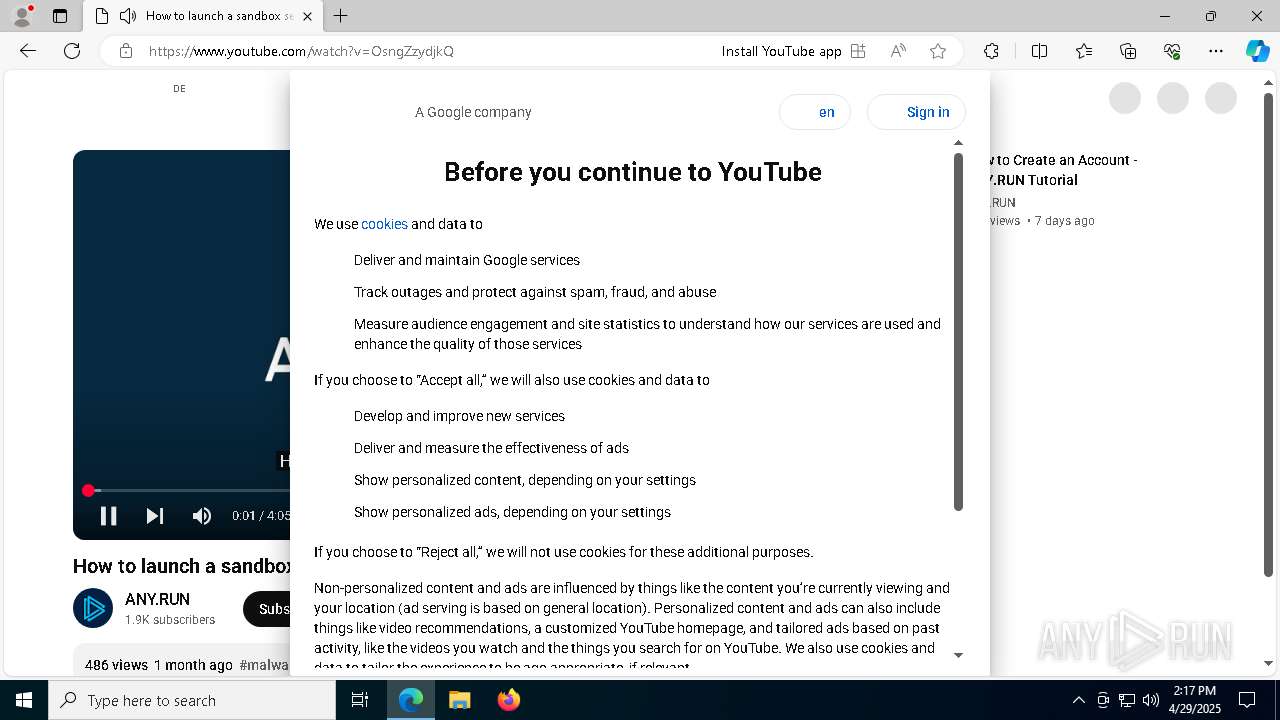Open a new tab
The height and width of the screenshot is (720, 1280).
point(340,16)
